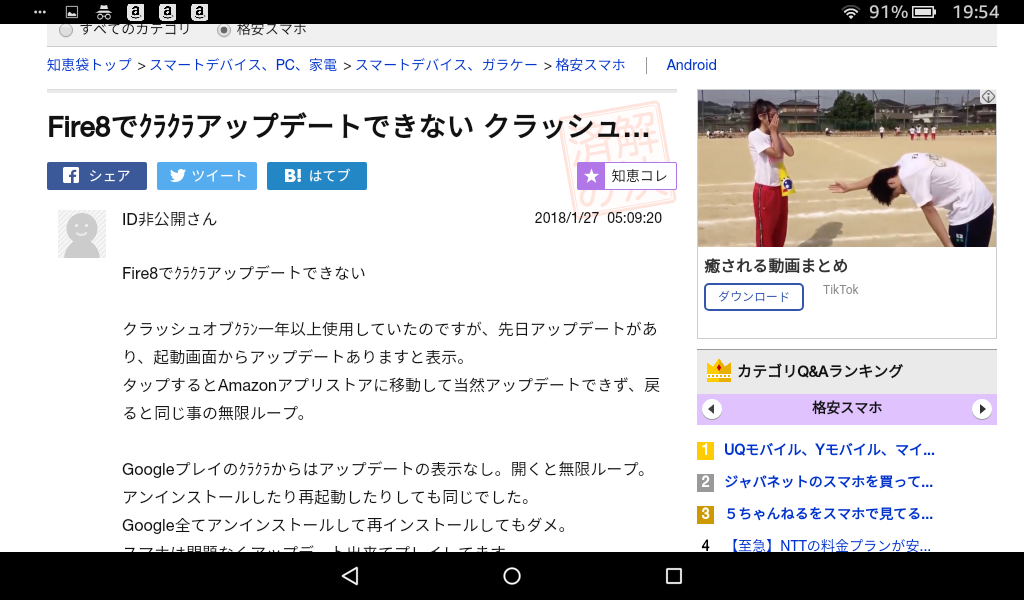The image size is (1024, 600).
Task: Tap the ダウンロード button in the ad
Action: coord(754,296)
